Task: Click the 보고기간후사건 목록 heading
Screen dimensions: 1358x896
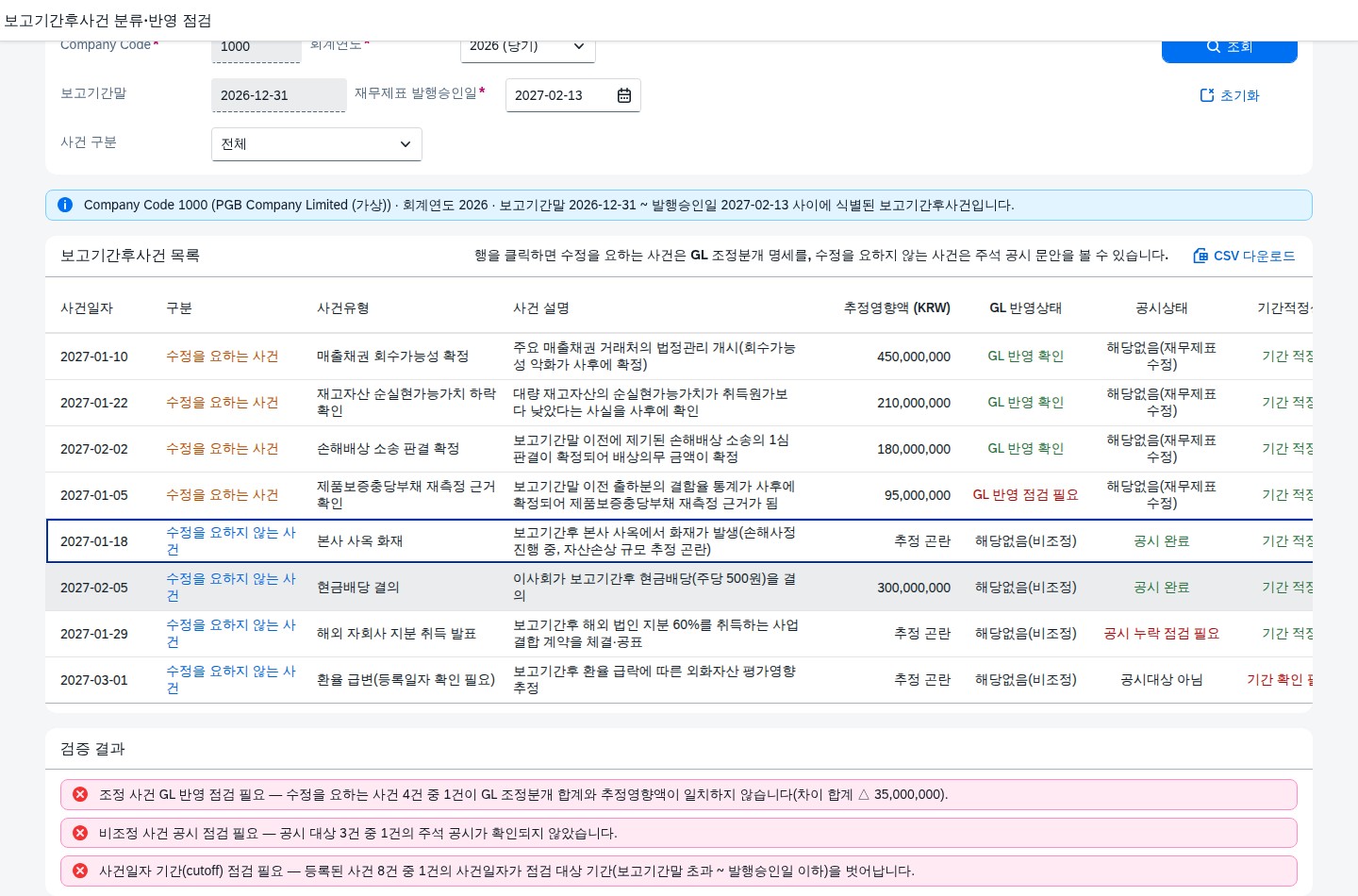Action: pos(130,256)
